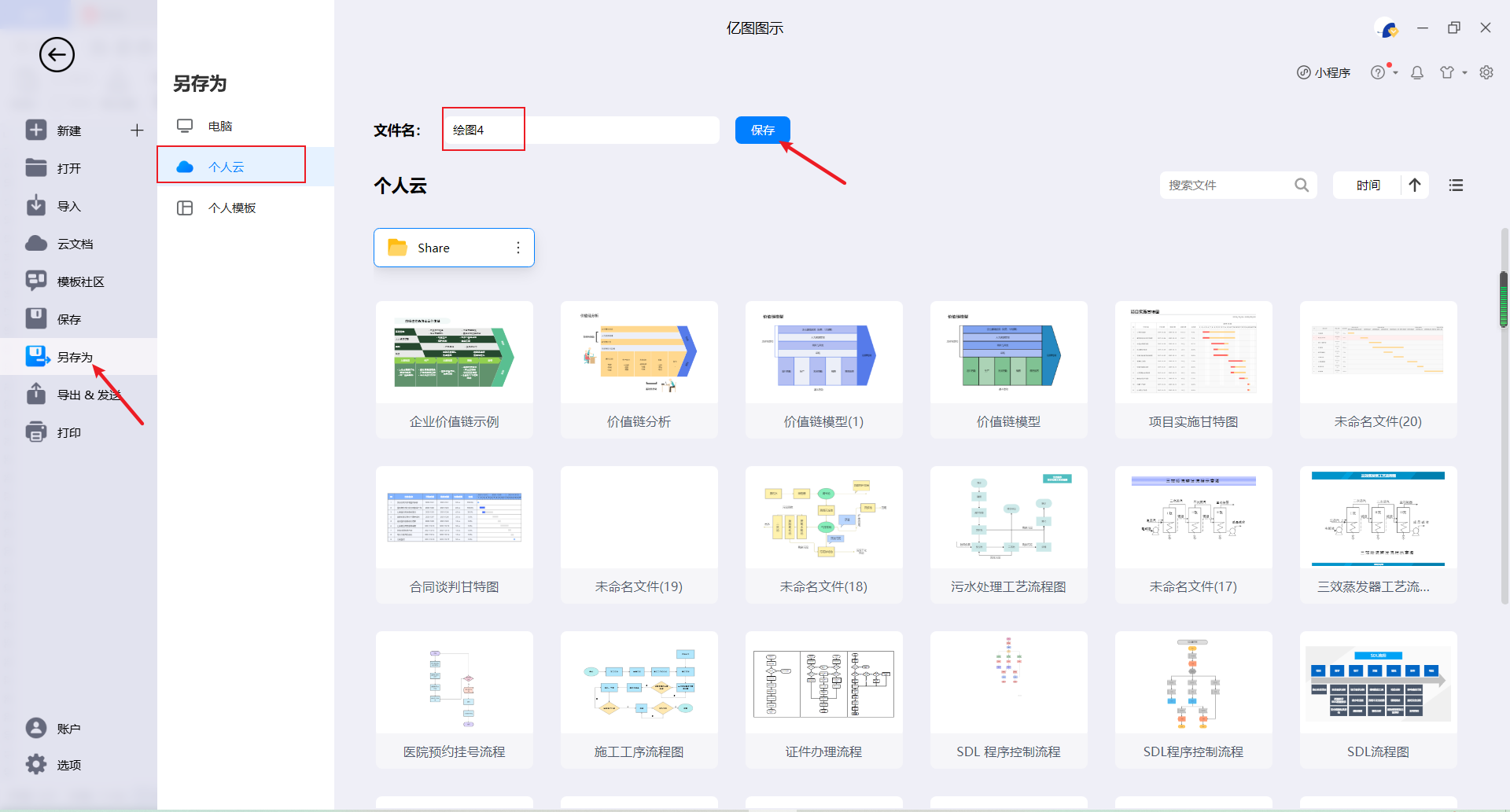1510x812 pixels.
Task: Select the SDL程序控制流程 thumbnail with the tall flowchart
Action: point(1194,700)
